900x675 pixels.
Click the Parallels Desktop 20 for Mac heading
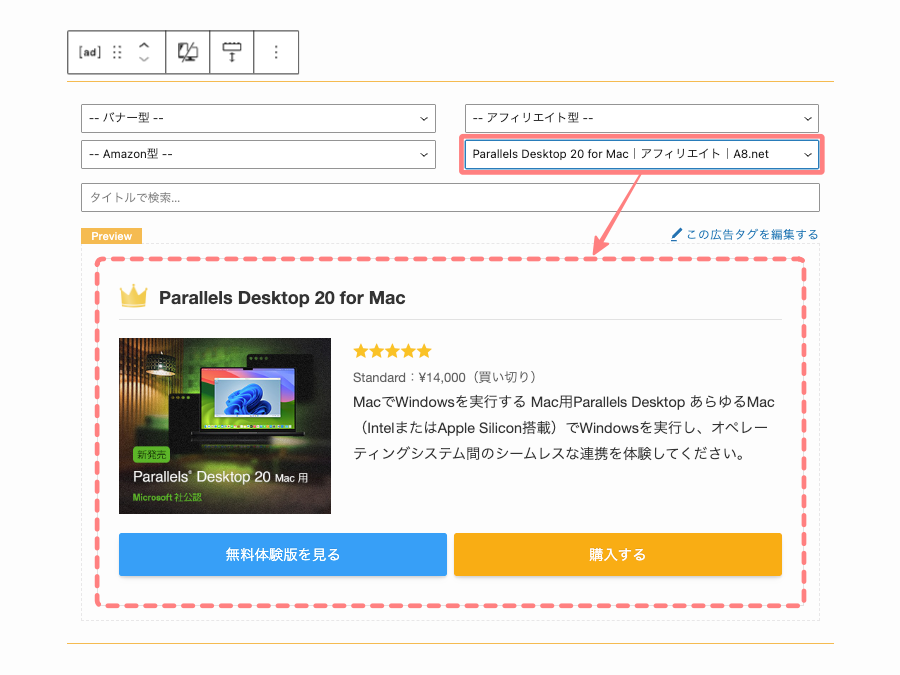(282, 298)
